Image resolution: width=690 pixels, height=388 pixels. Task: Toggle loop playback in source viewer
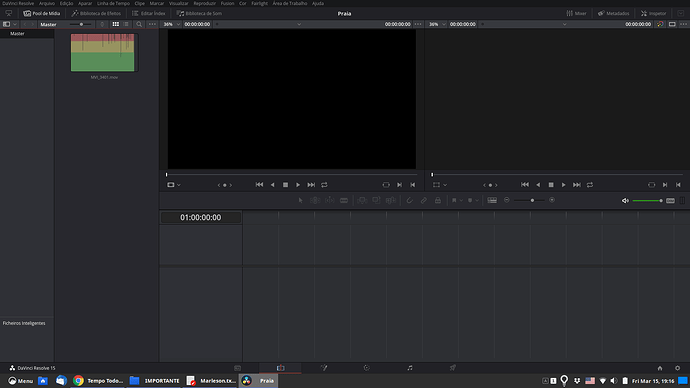(324, 185)
